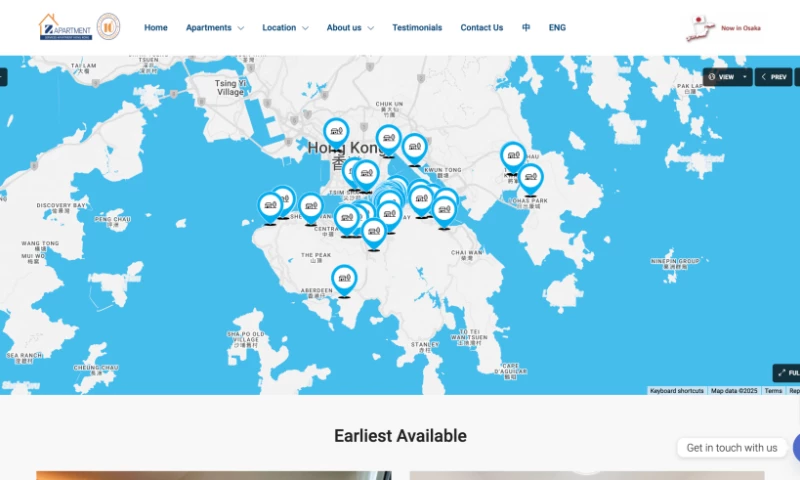Select the apartment marker near Aberdeen

pos(344,281)
